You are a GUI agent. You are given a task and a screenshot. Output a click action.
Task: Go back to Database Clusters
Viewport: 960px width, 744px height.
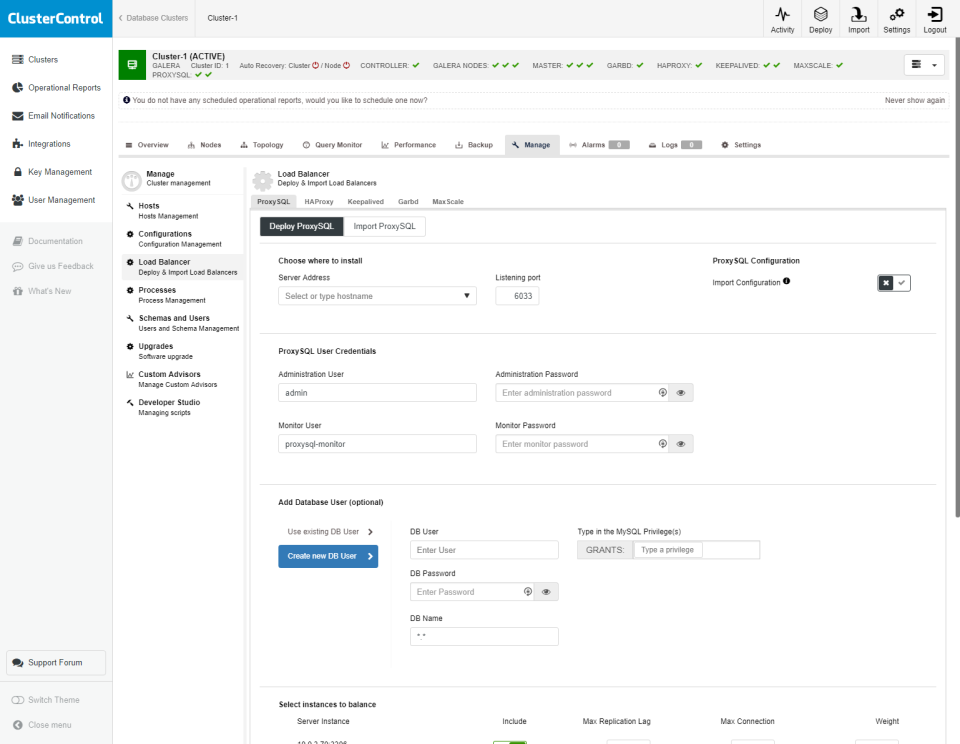pos(153,18)
